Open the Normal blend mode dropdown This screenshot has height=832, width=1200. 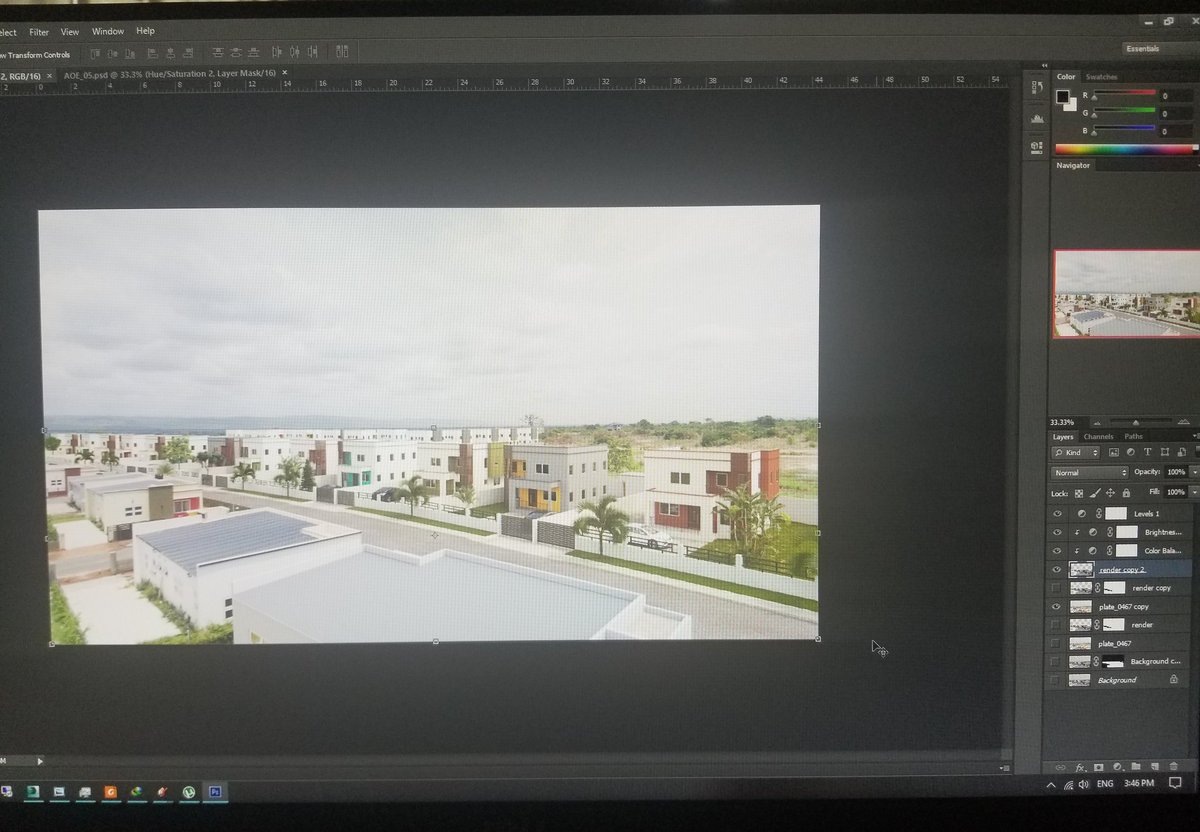[x=1089, y=472]
